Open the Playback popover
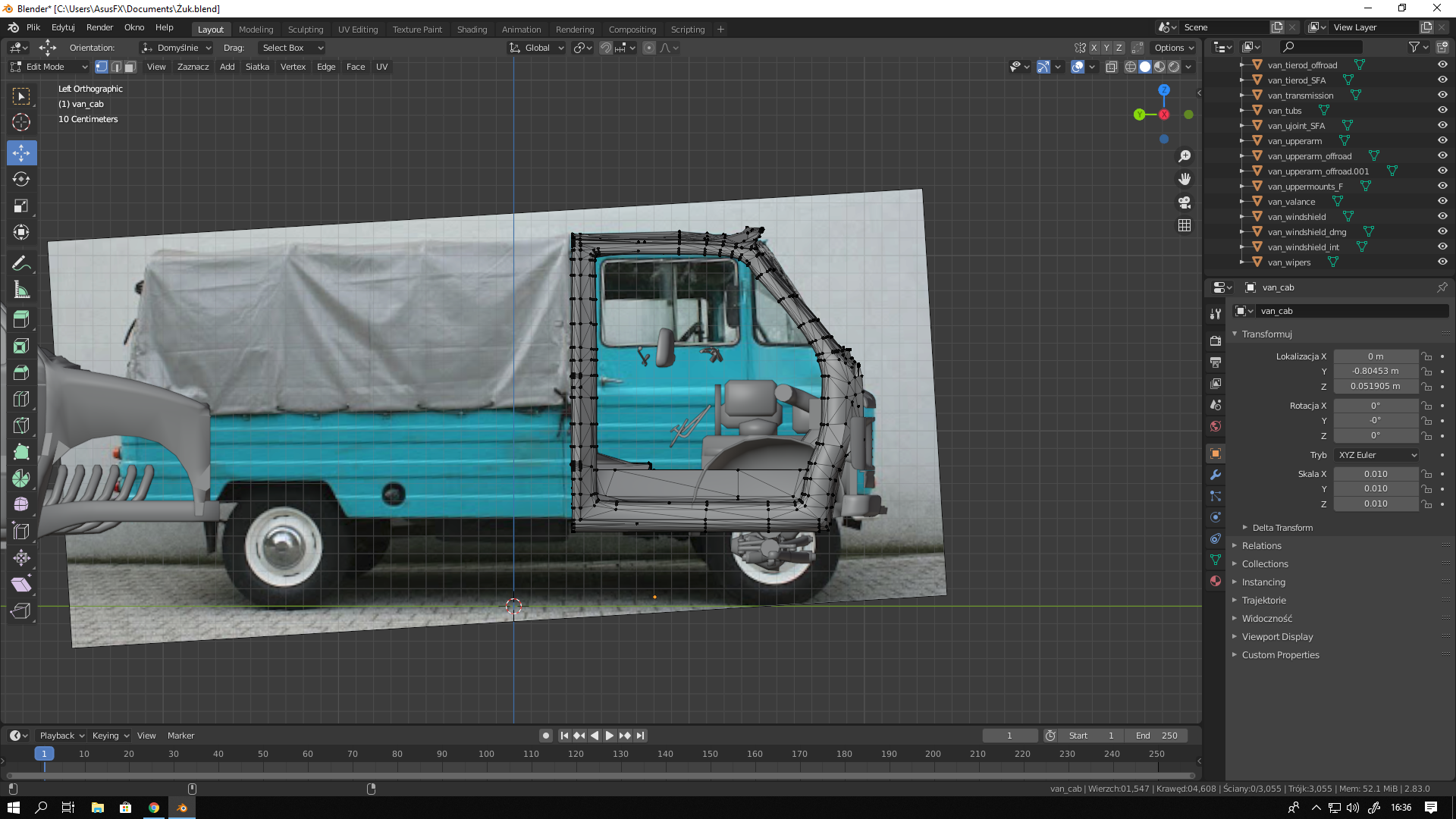The image size is (1456, 819). pos(61,736)
